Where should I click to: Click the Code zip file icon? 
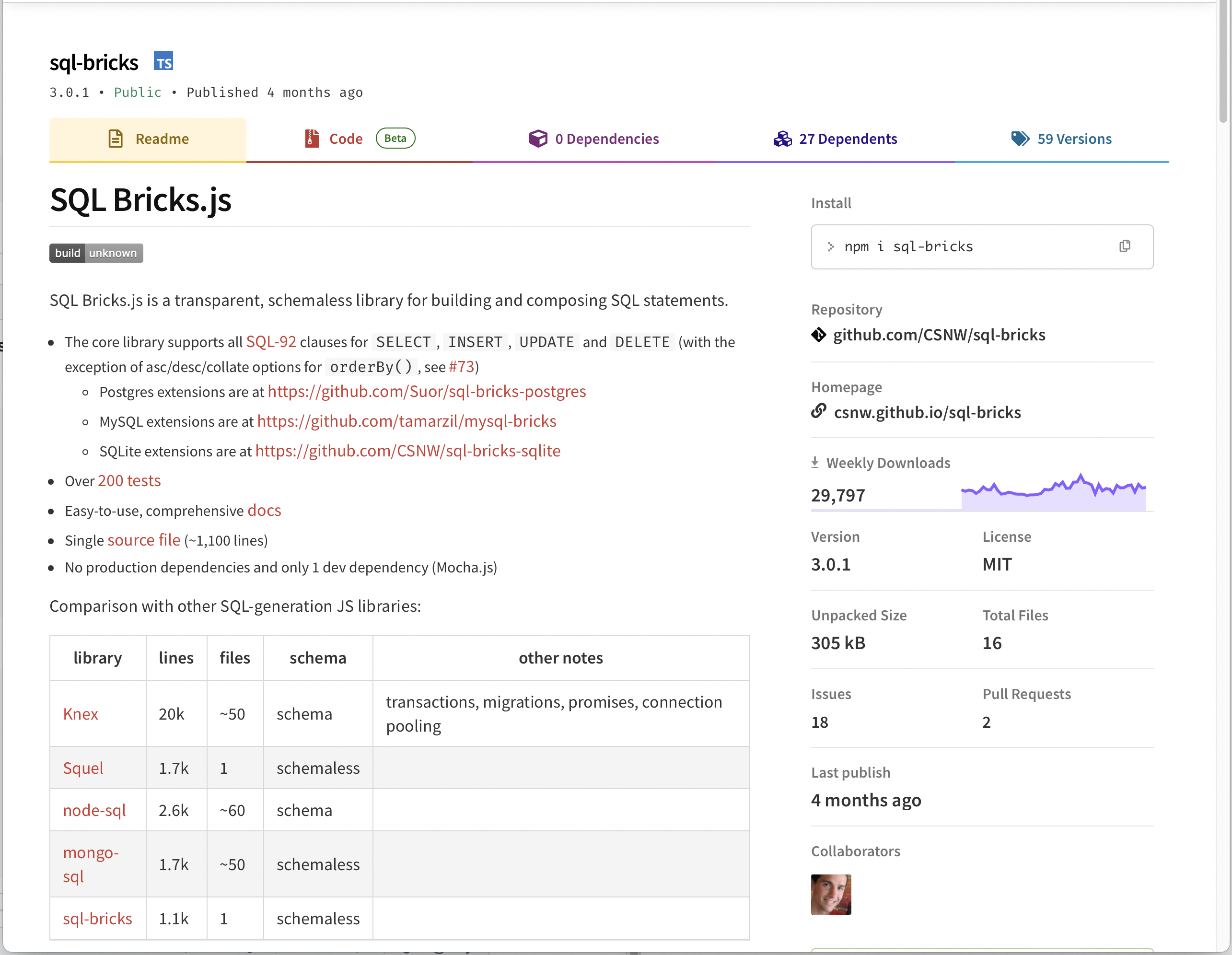click(312, 139)
